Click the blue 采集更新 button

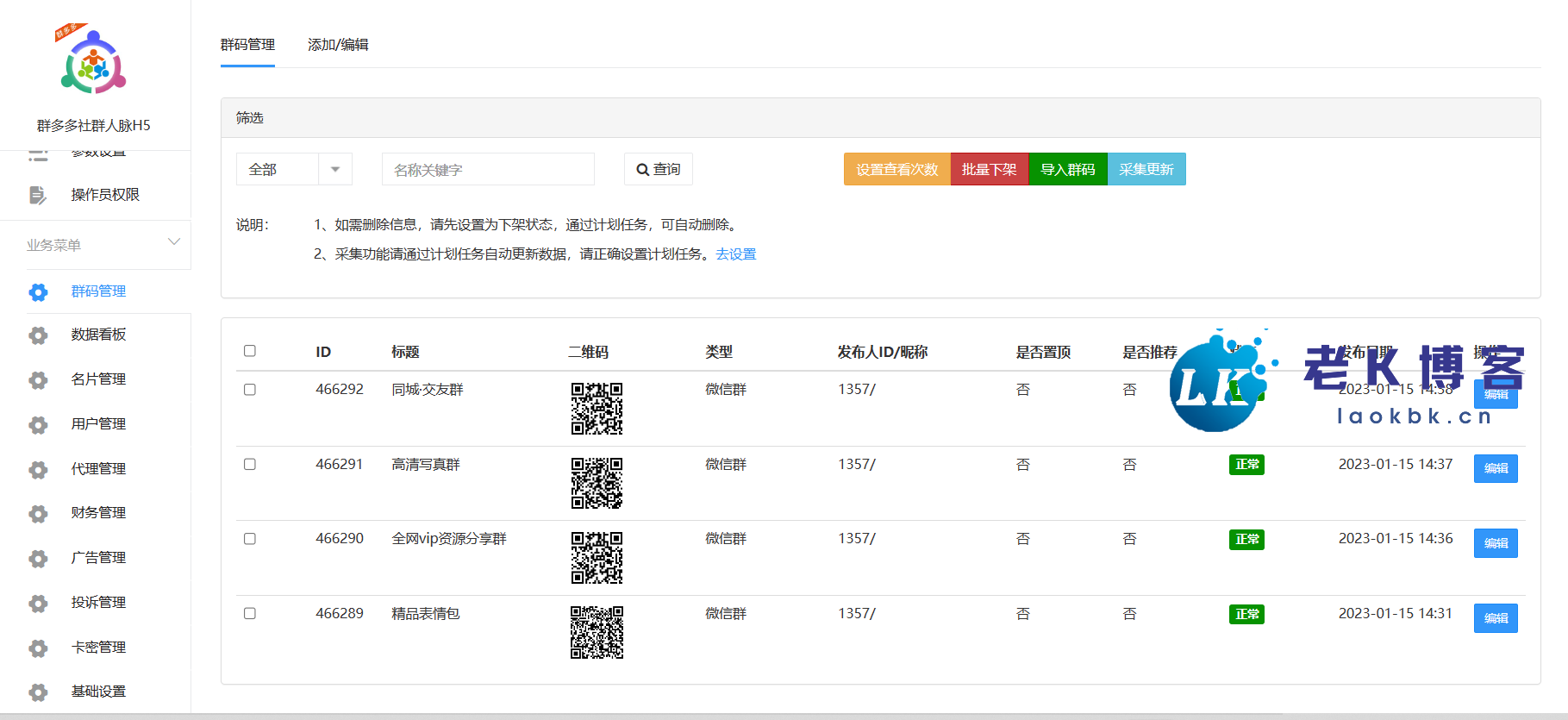pos(1146,169)
